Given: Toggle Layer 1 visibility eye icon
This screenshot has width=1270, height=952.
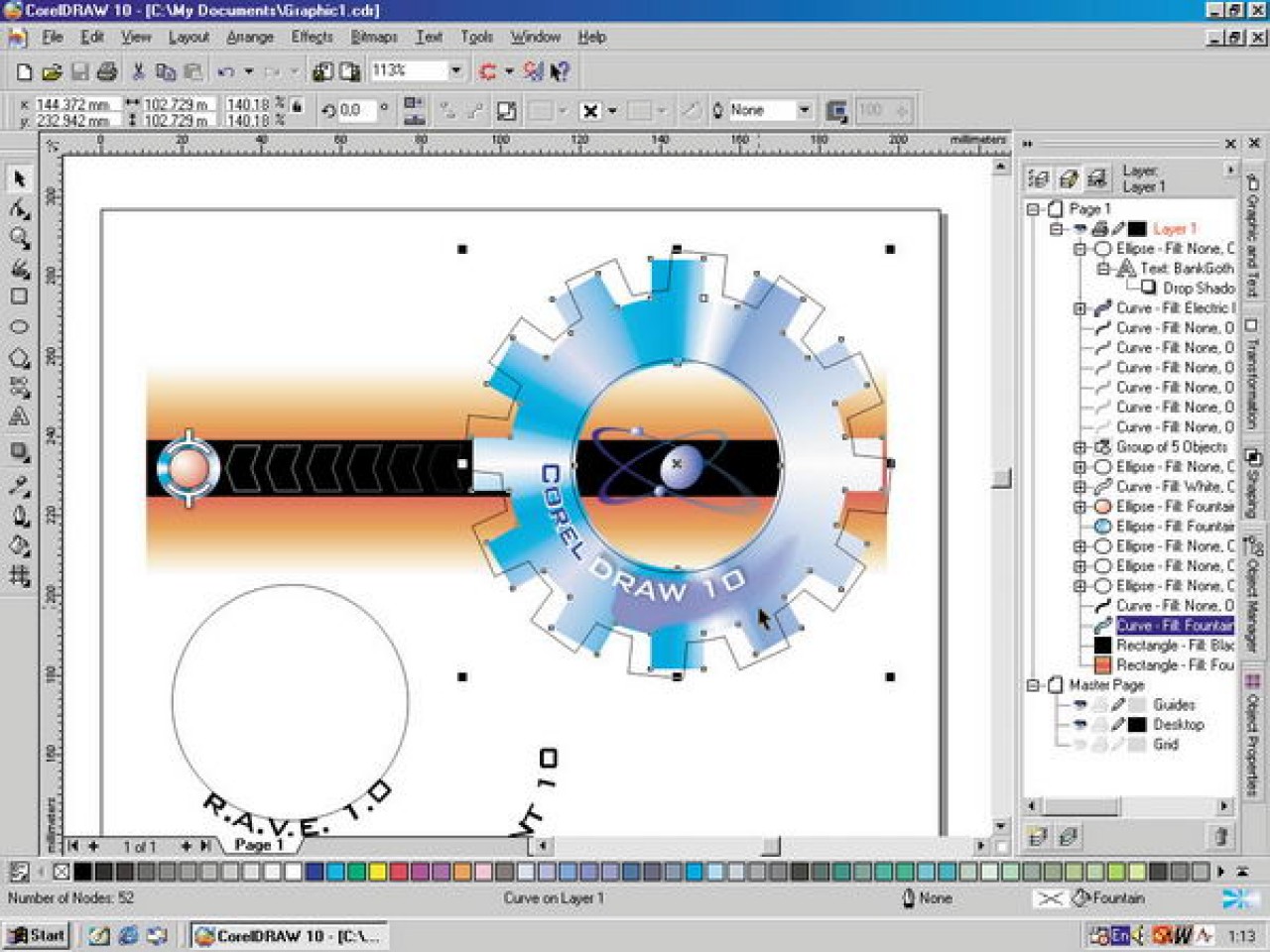Looking at the screenshot, I should click(1080, 229).
